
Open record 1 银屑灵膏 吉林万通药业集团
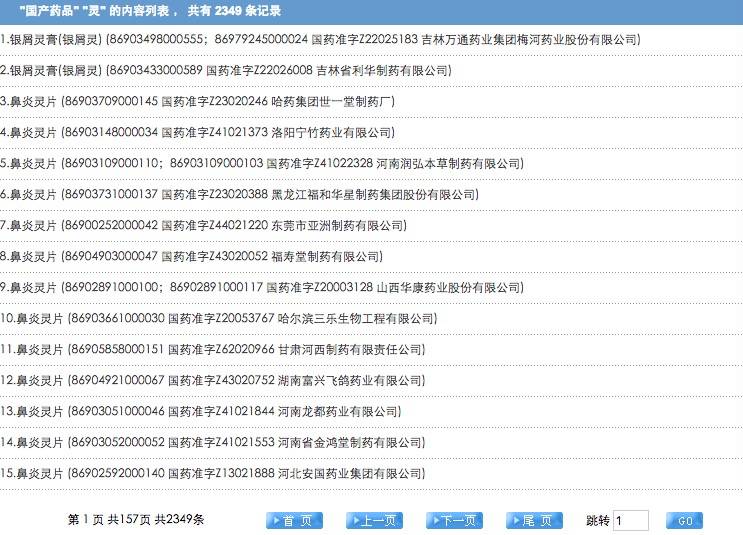tap(320, 39)
